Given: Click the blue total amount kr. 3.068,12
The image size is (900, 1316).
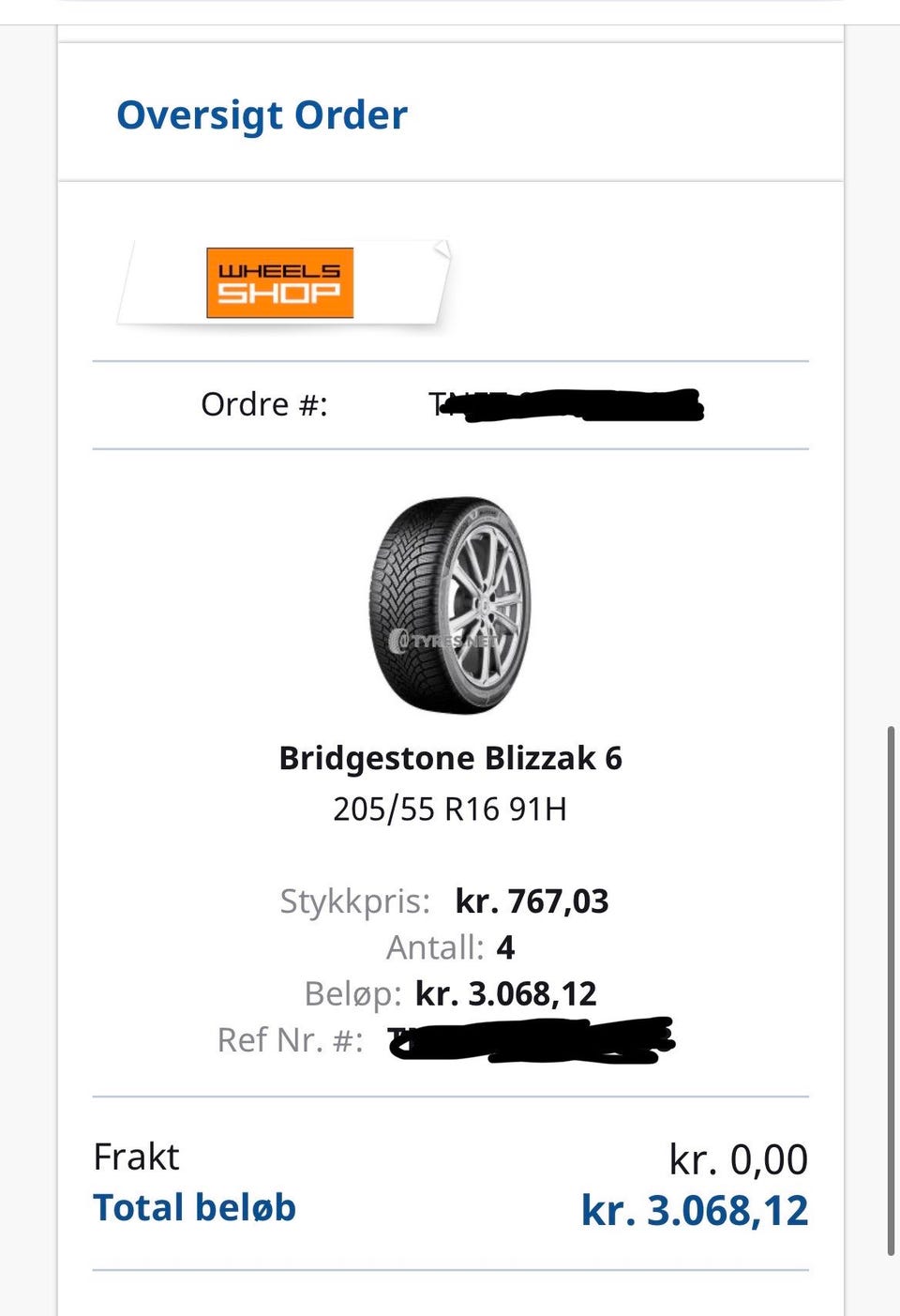Looking at the screenshot, I should click(694, 1210).
